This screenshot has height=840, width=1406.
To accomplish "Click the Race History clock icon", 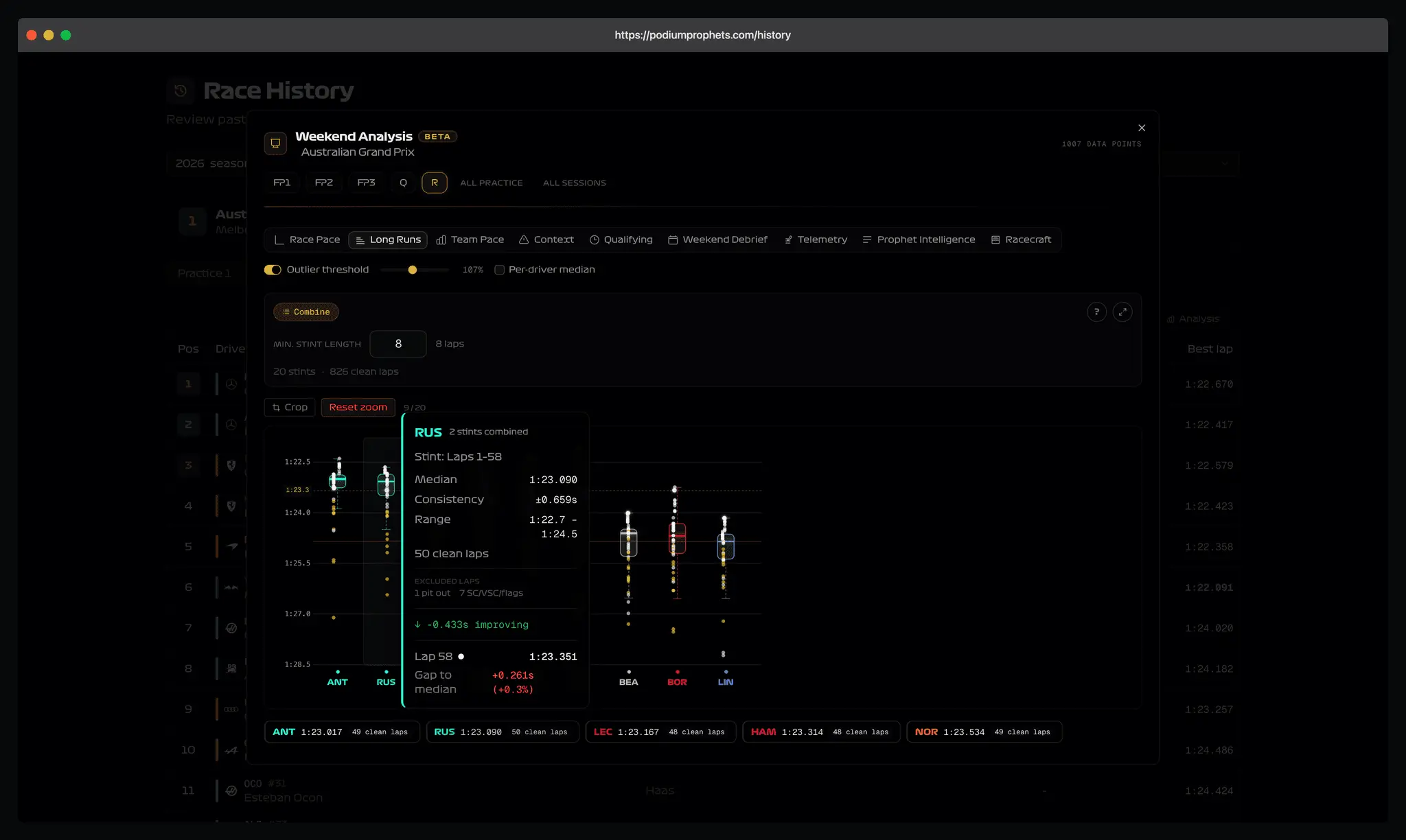I will pyautogui.click(x=181, y=91).
